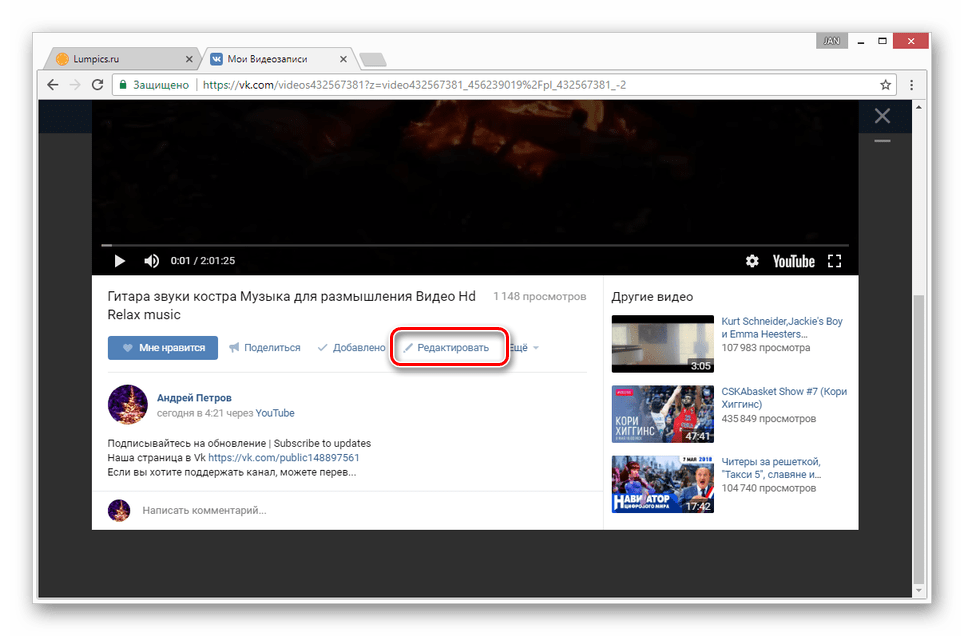
Task: Share the video via Поделиться
Action: click(265, 348)
